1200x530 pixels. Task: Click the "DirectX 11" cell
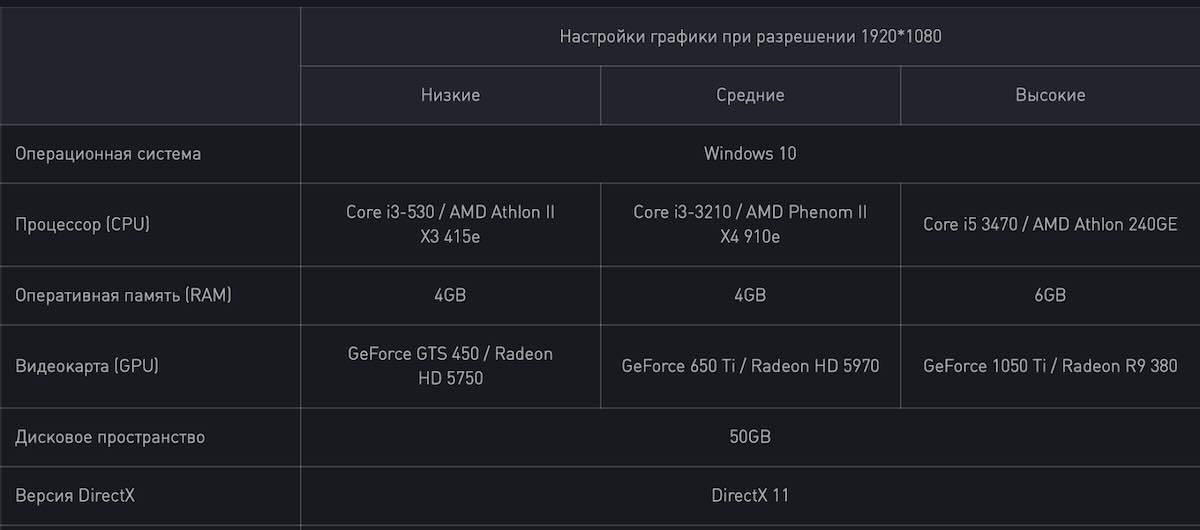(750, 495)
